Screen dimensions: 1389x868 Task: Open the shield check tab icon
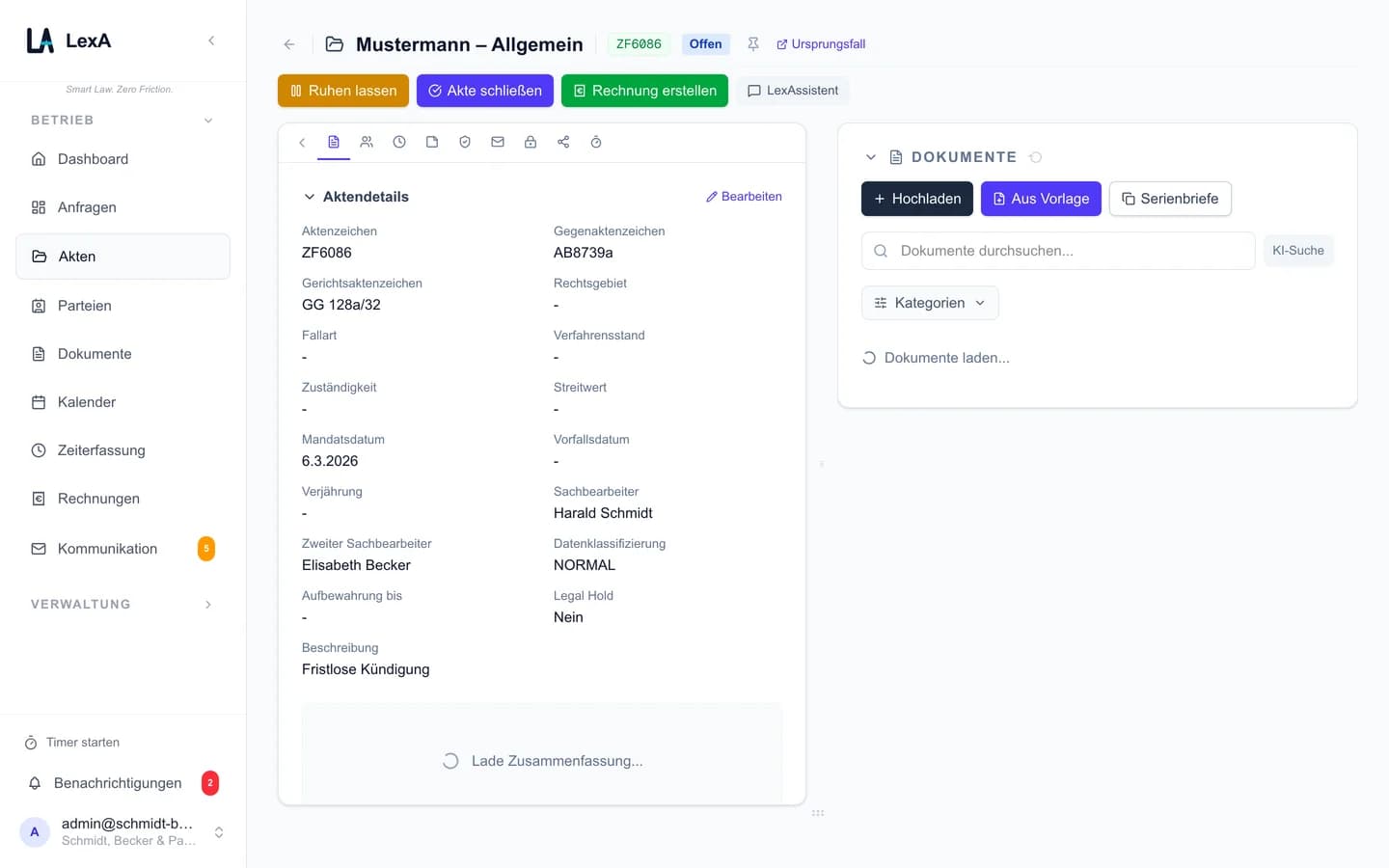click(x=465, y=142)
